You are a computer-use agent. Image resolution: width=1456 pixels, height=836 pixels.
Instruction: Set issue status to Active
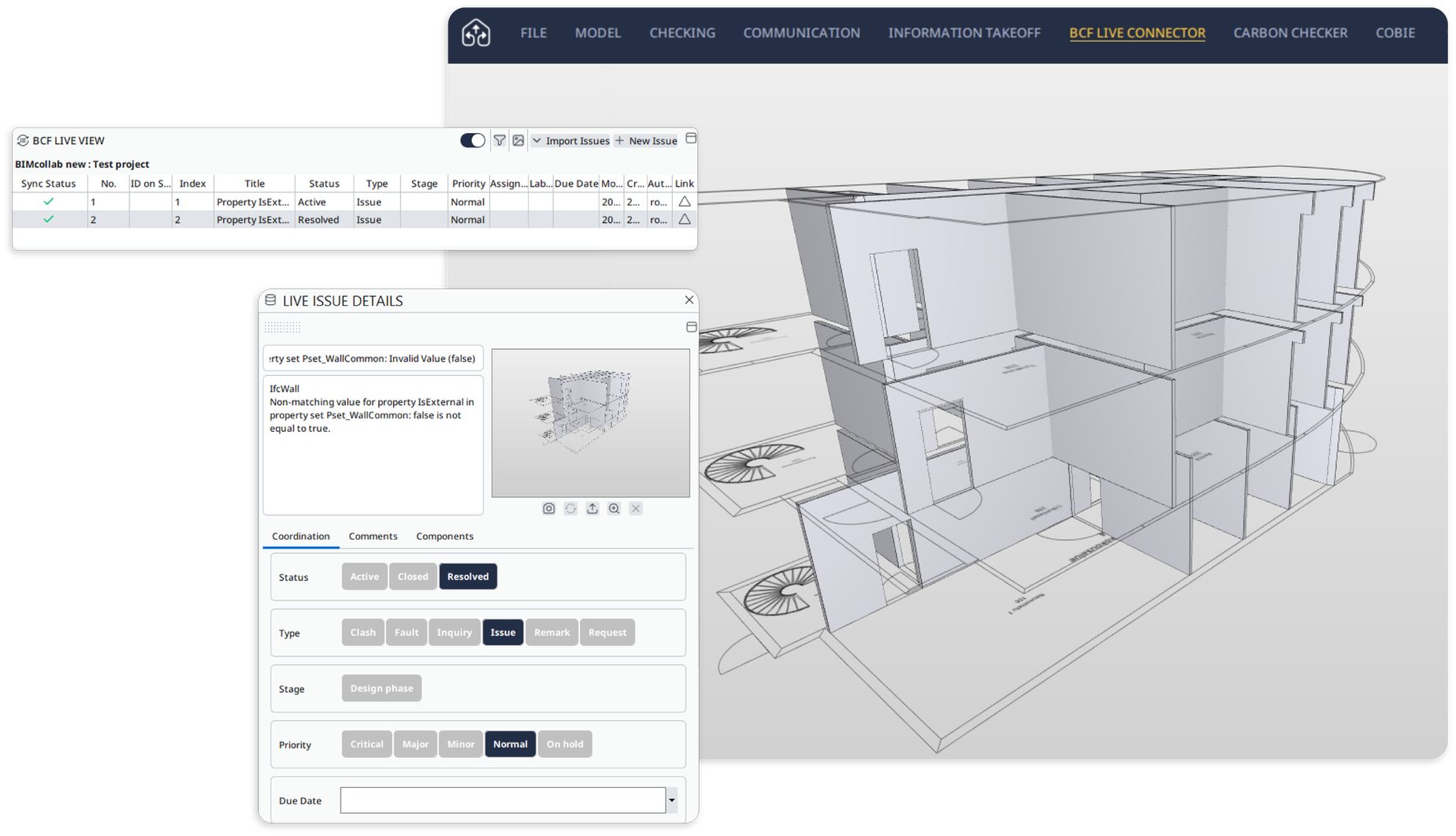[364, 577]
